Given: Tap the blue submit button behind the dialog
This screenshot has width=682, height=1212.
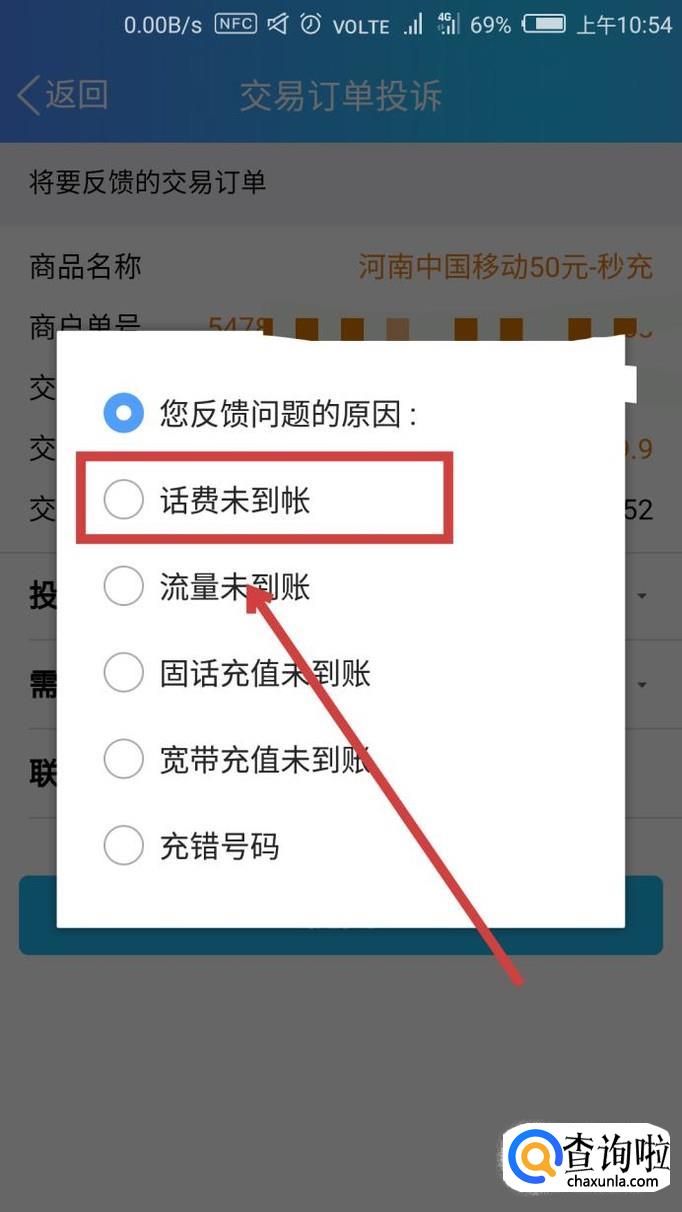Looking at the screenshot, I should [x=341, y=915].
